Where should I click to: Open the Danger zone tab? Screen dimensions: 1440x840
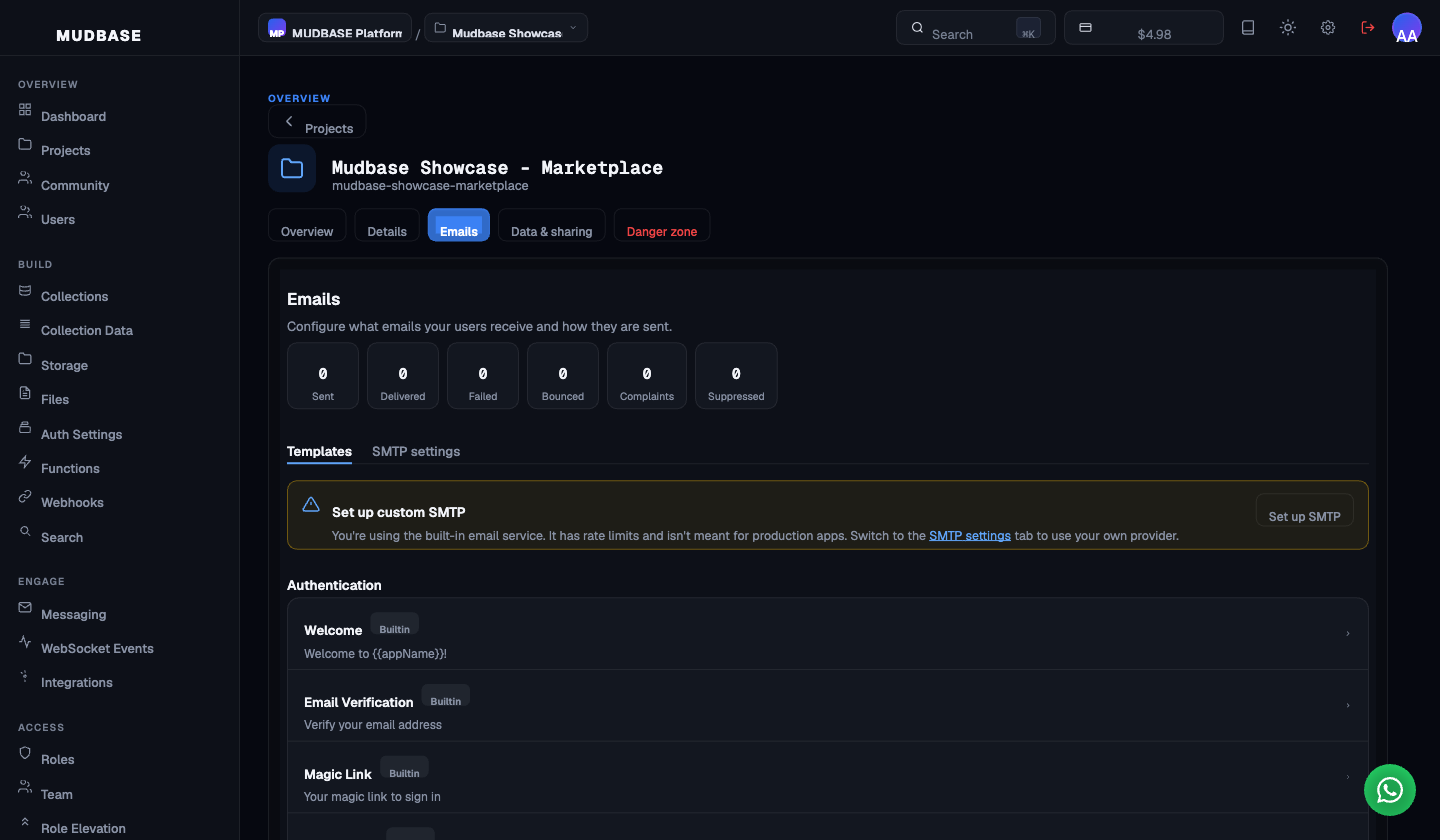tap(662, 225)
